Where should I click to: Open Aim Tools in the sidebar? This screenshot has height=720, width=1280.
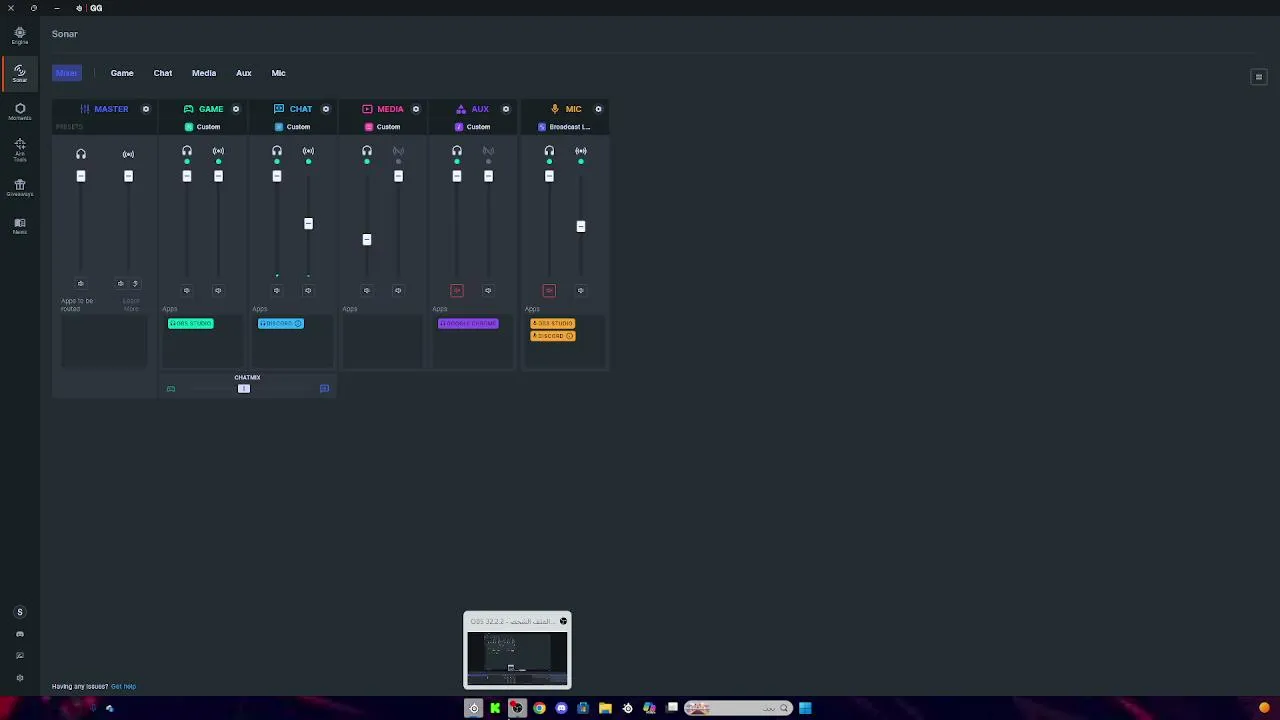point(19,150)
